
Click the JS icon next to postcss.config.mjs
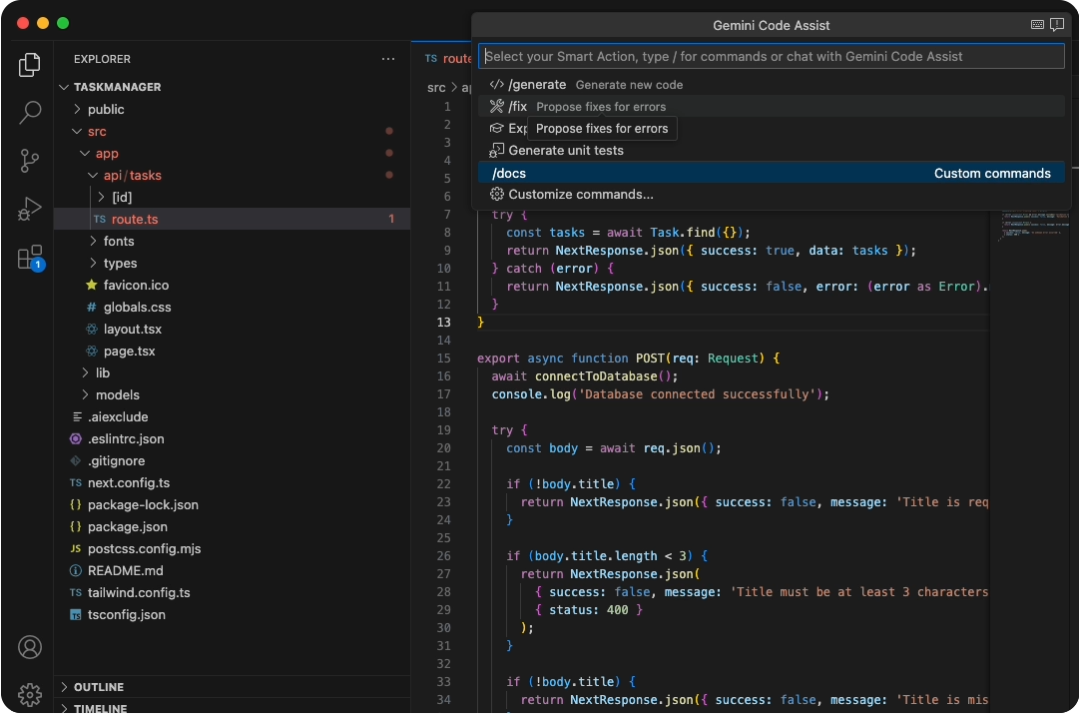(76, 549)
